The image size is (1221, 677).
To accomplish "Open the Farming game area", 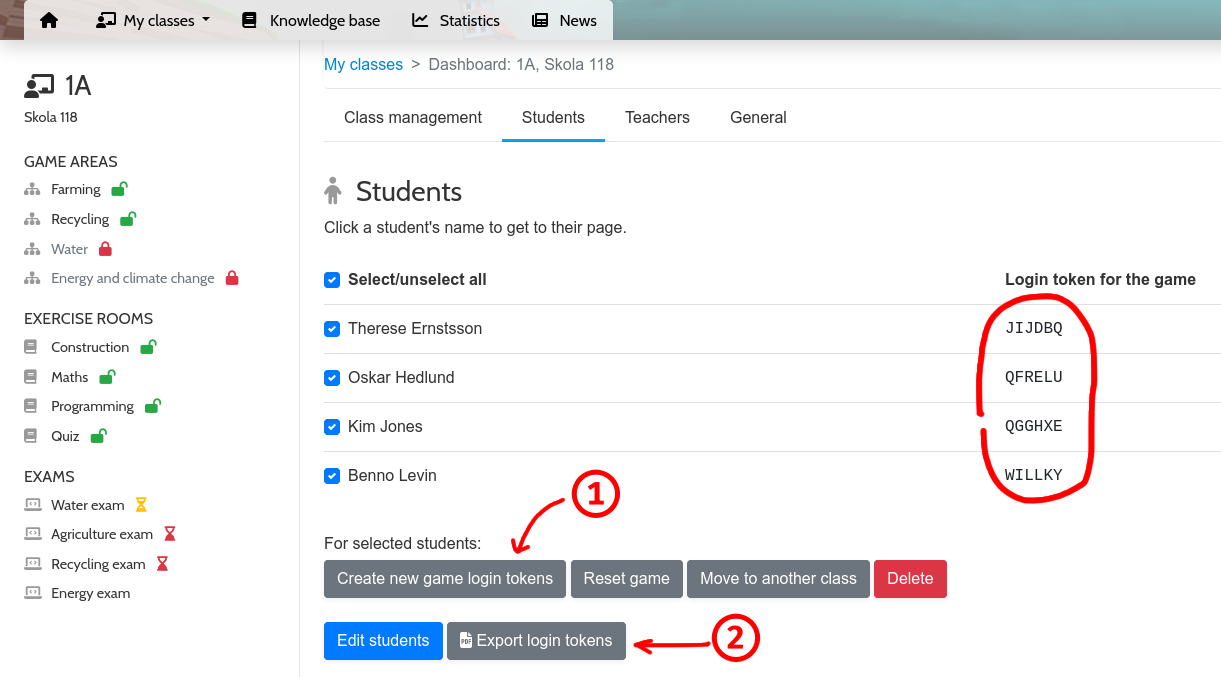I will coord(76,190).
